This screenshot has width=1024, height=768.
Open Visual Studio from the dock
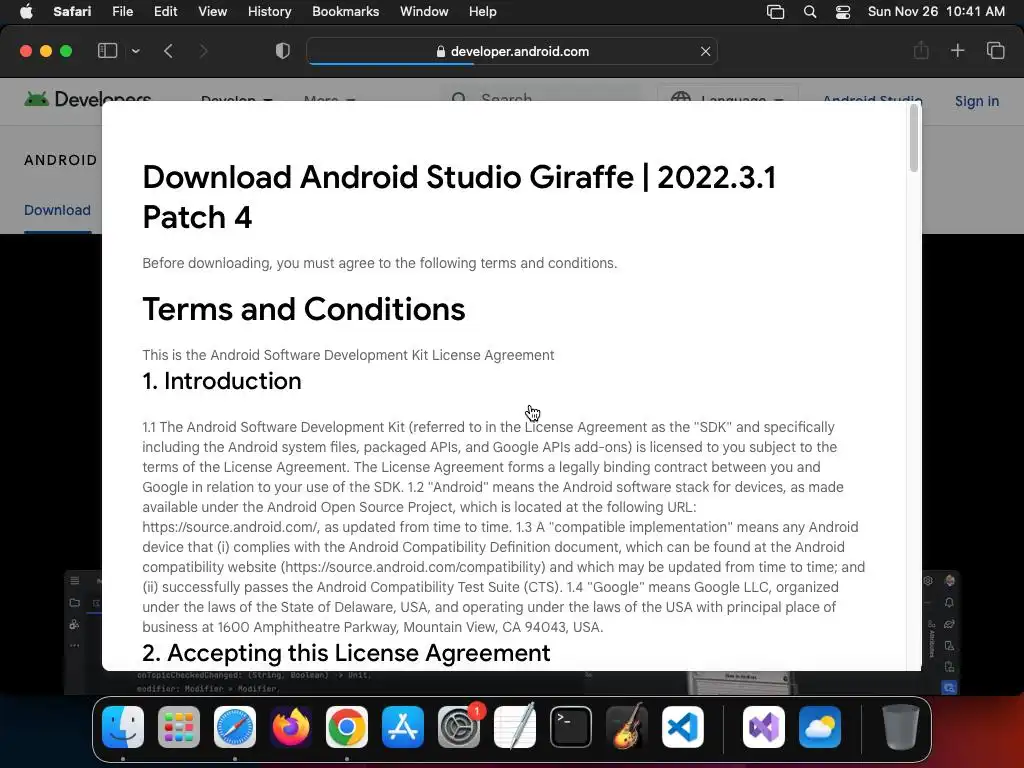tap(764, 727)
